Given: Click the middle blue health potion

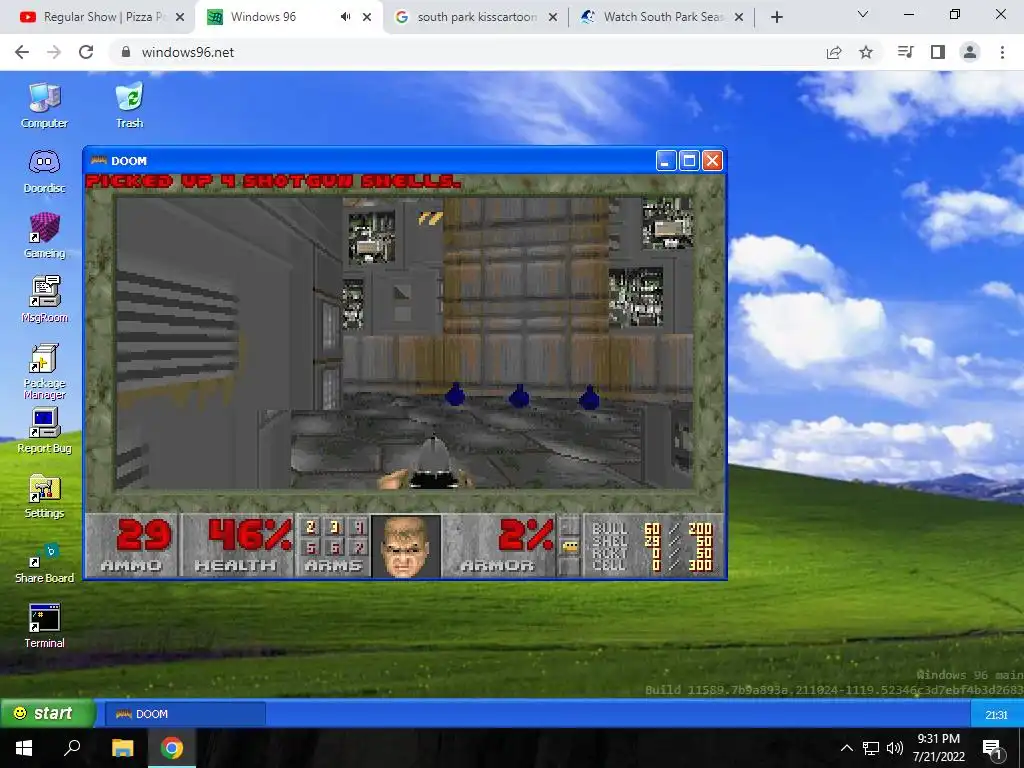Looking at the screenshot, I should pyautogui.click(x=519, y=396).
